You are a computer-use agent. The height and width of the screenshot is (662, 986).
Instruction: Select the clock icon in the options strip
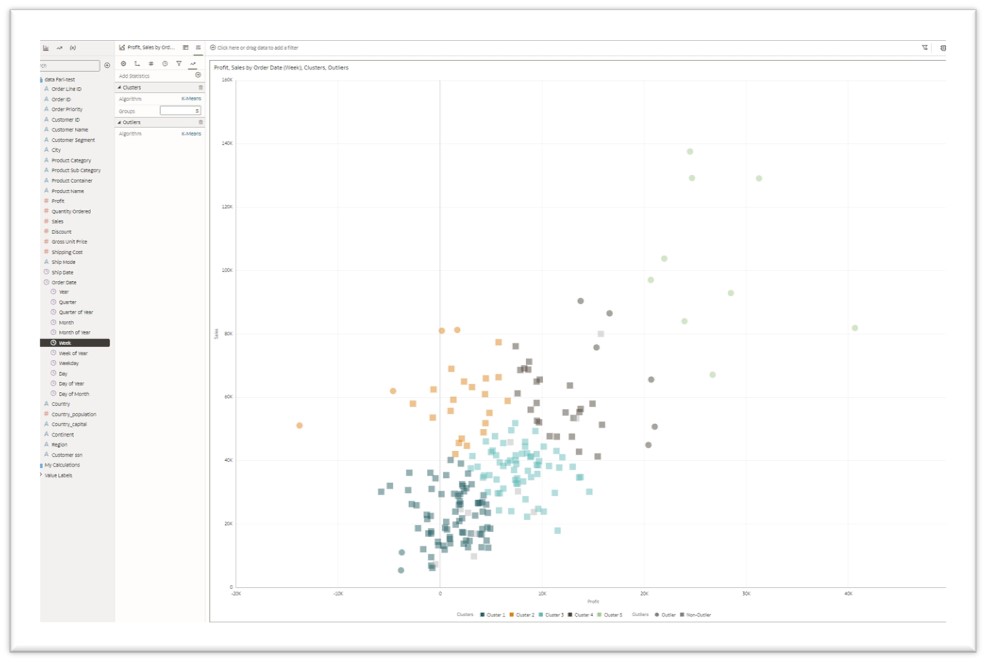click(165, 63)
